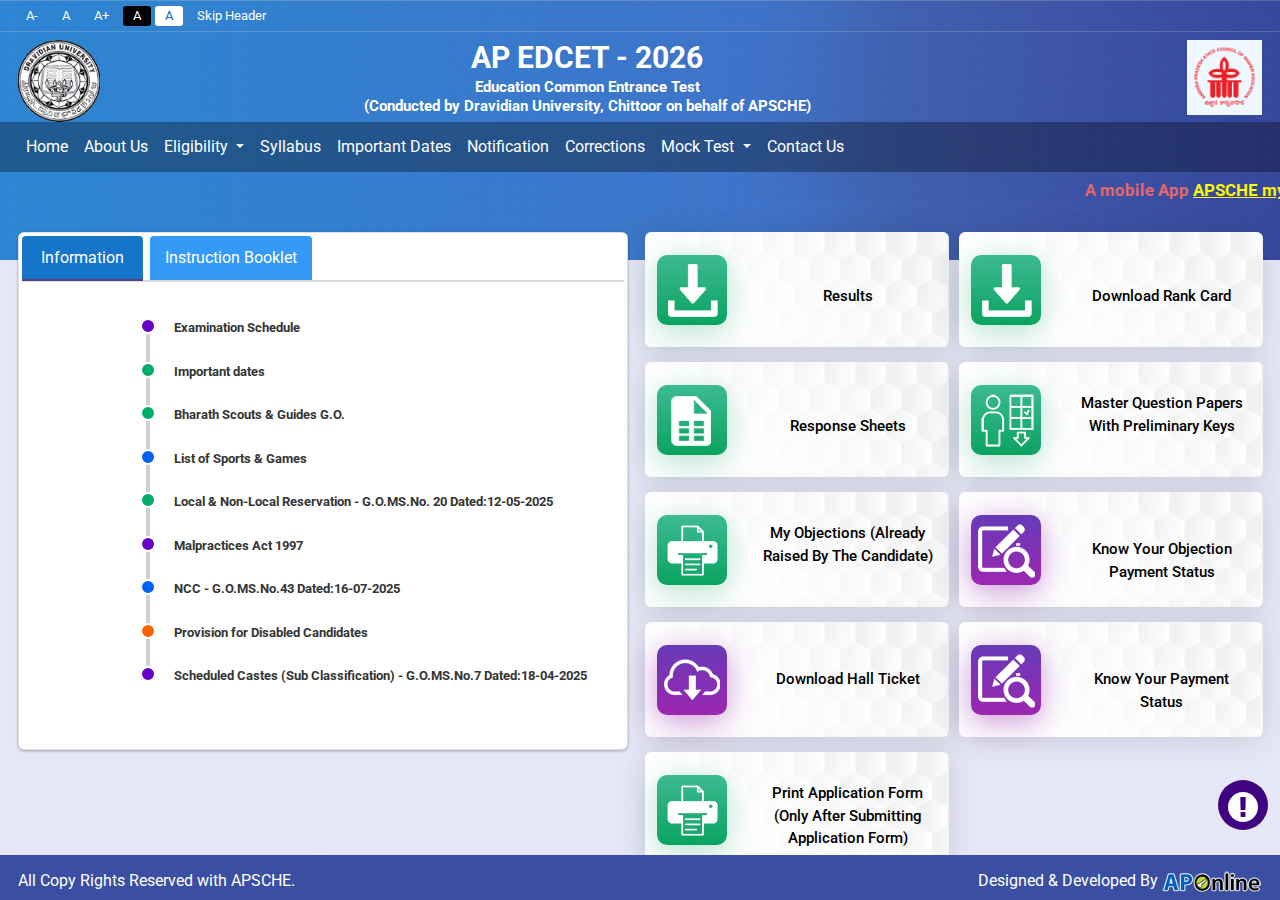
Task: Open the Contact Us menu item
Action: click(805, 146)
